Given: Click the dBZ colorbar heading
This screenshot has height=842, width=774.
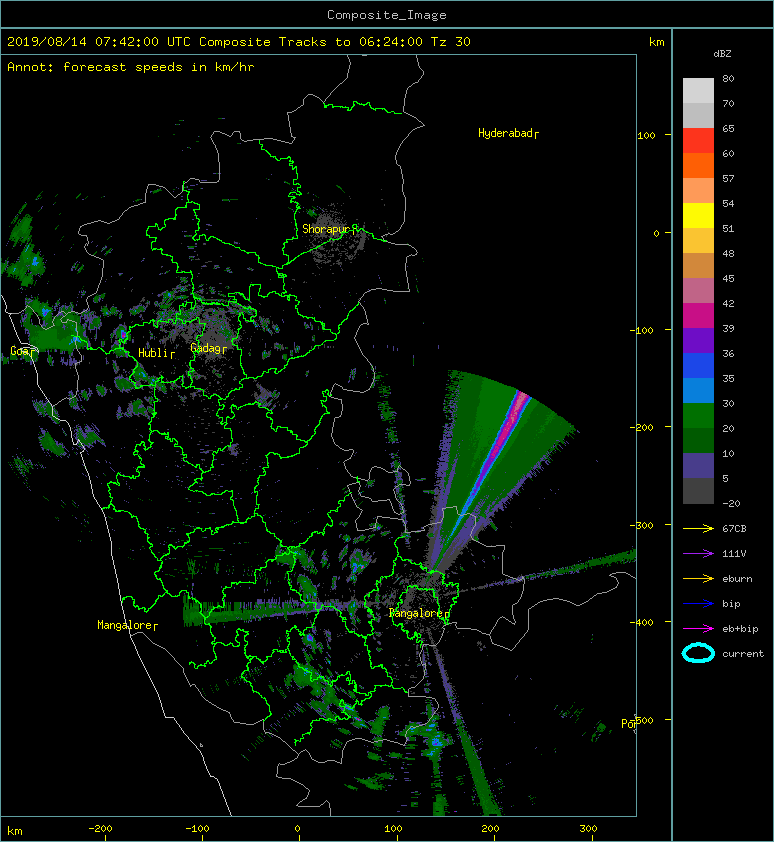Looking at the screenshot, I should (722, 54).
